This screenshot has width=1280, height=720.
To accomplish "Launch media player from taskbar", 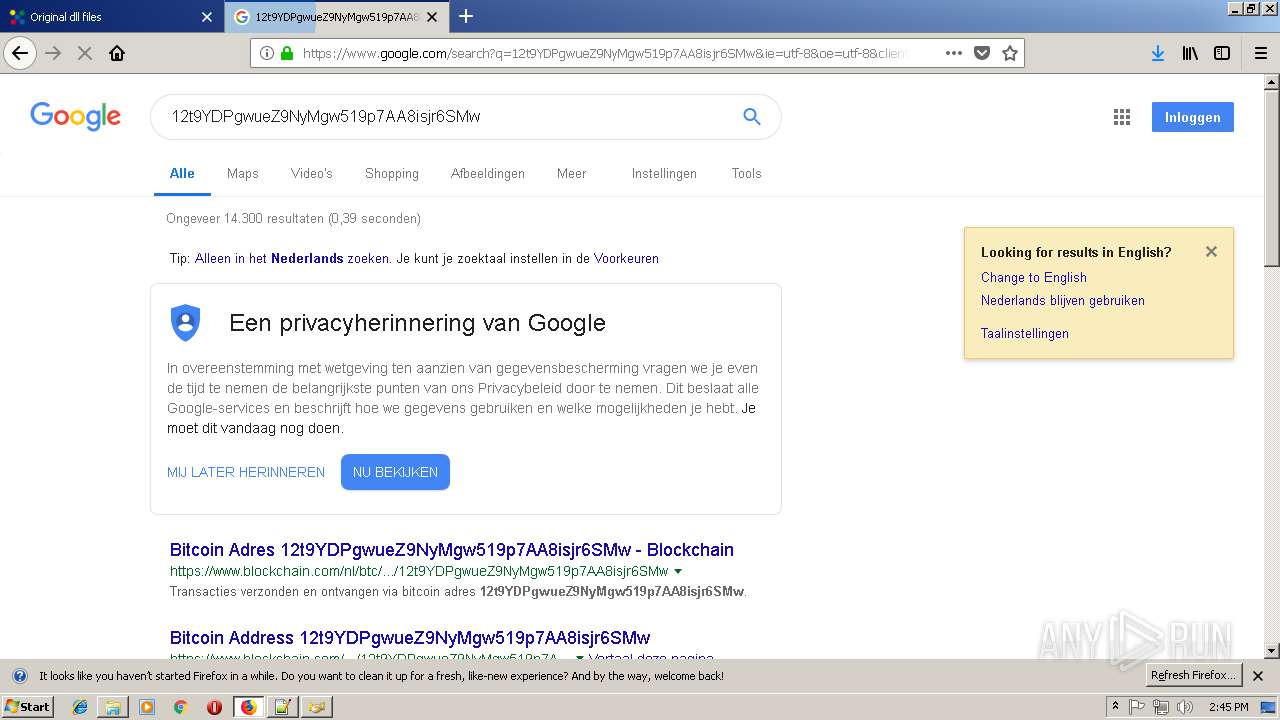I will pyautogui.click(x=147, y=707).
